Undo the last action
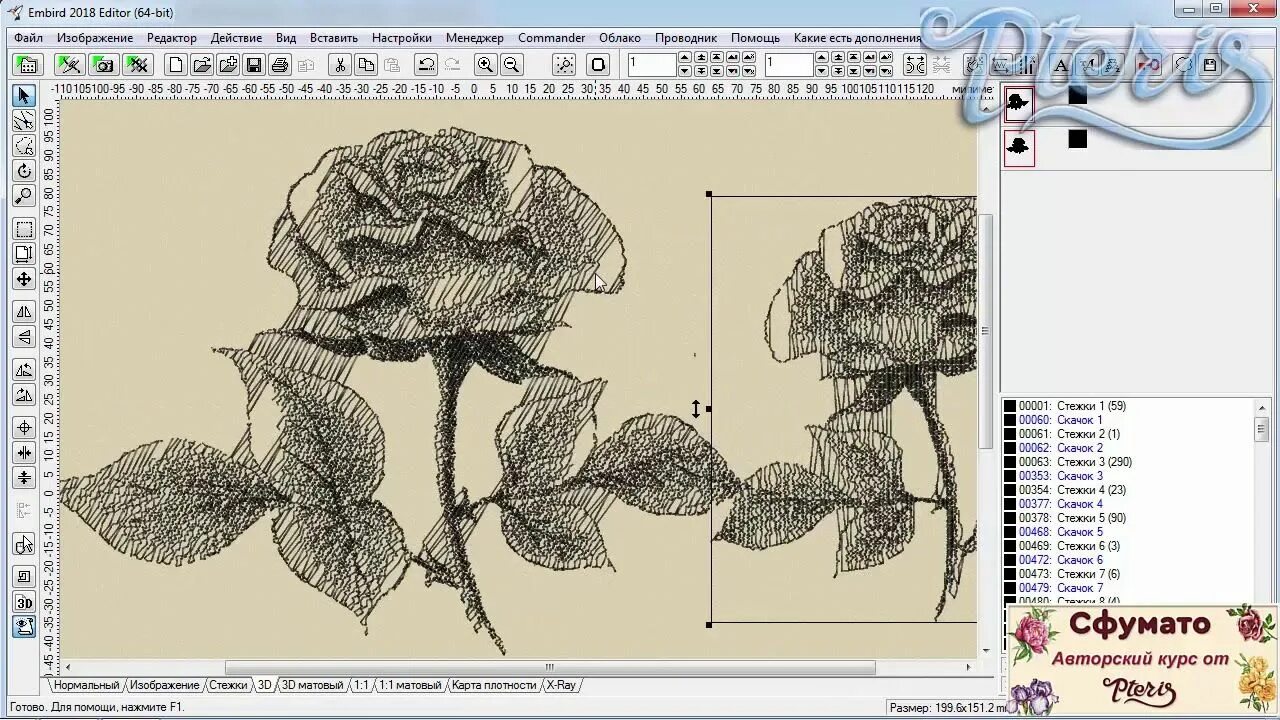This screenshot has width=1280, height=720. click(x=426, y=65)
